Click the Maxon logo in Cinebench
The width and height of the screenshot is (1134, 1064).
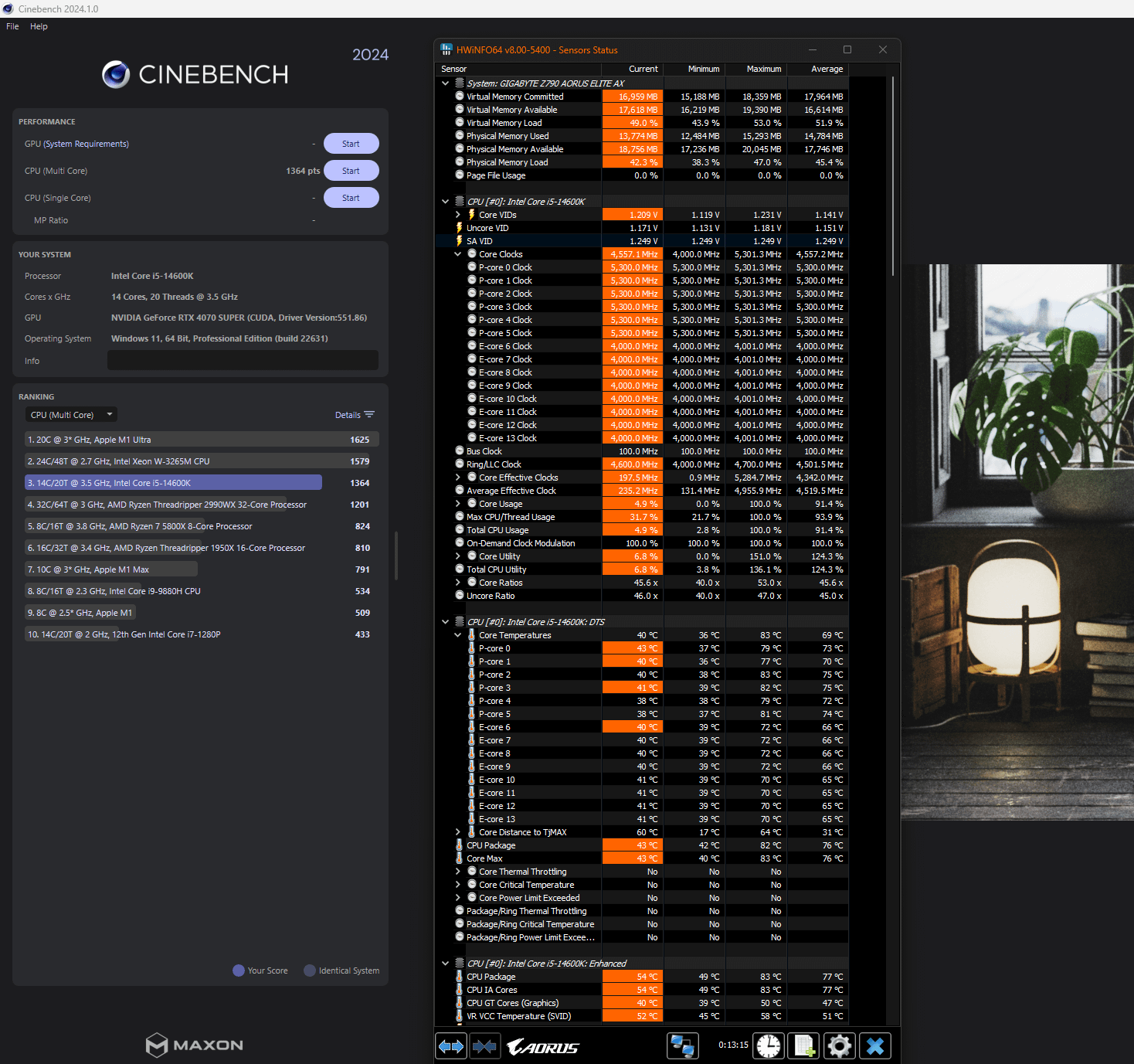(195, 1045)
